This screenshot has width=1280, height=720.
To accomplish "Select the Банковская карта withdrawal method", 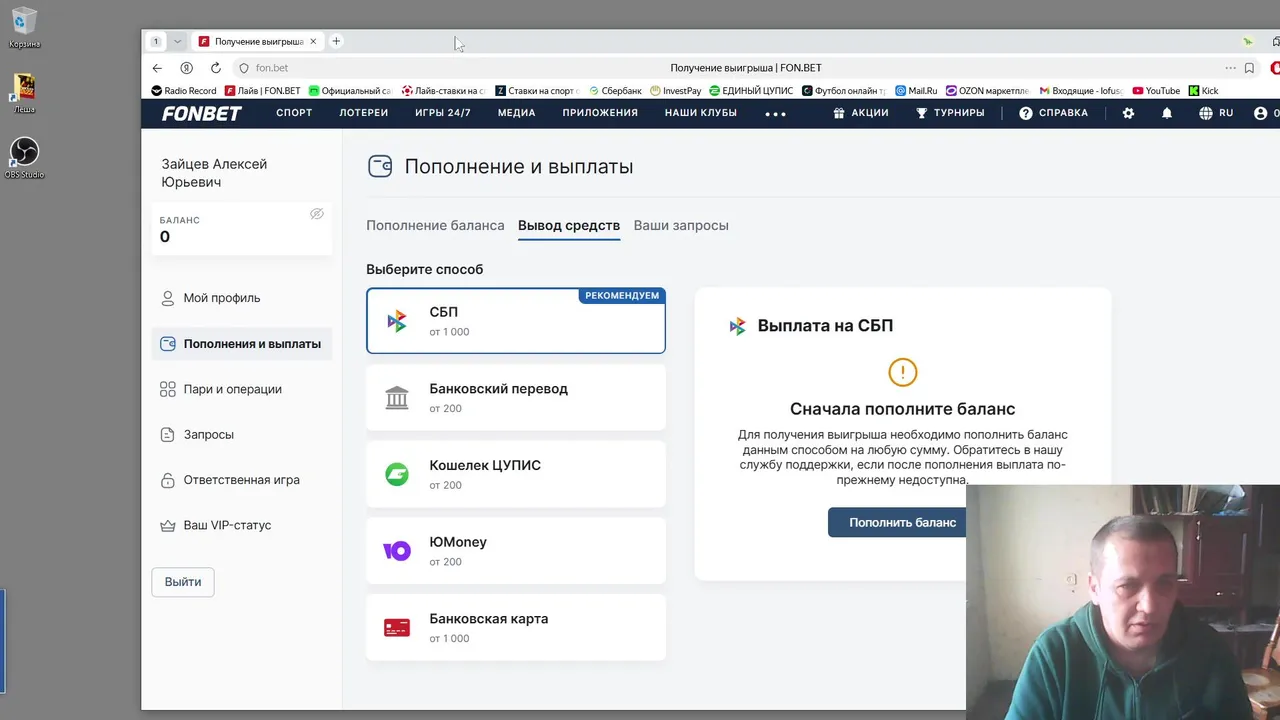I will [x=516, y=627].
